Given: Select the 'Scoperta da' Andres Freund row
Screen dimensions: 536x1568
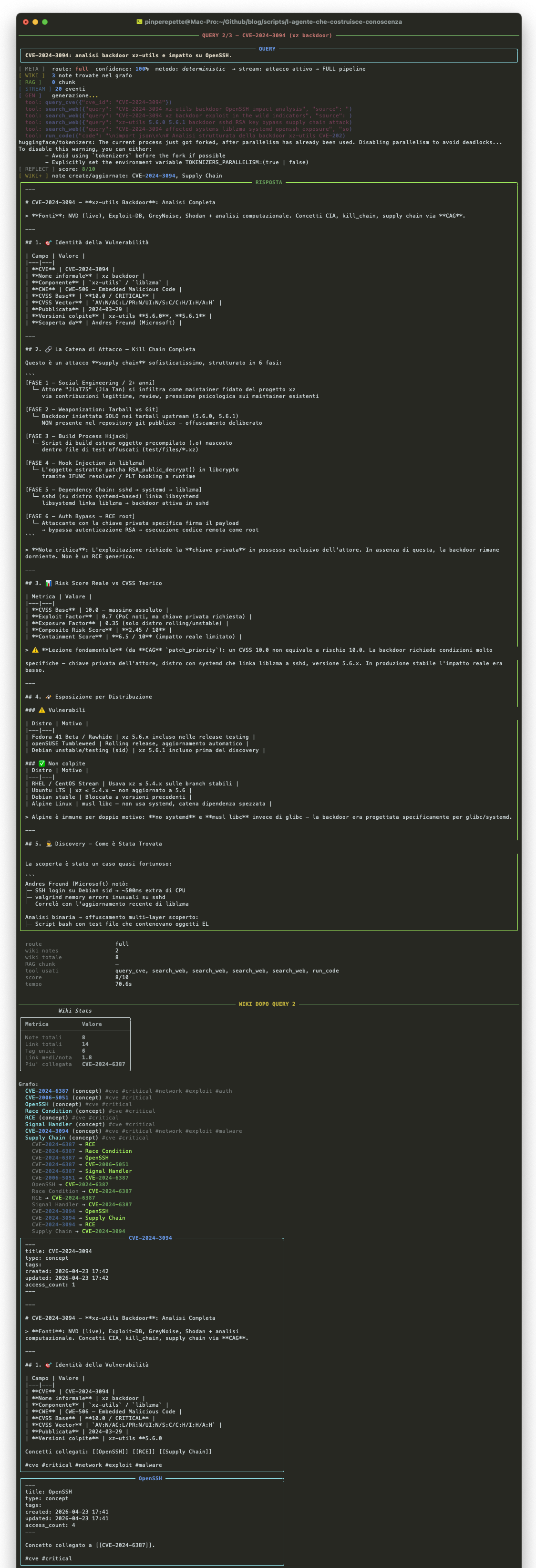Looking at the screenshot, I should pos(103,323).
